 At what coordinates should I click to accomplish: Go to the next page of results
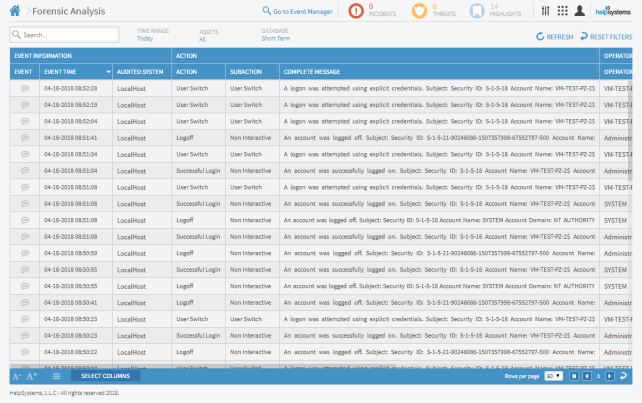click(610, 376)
